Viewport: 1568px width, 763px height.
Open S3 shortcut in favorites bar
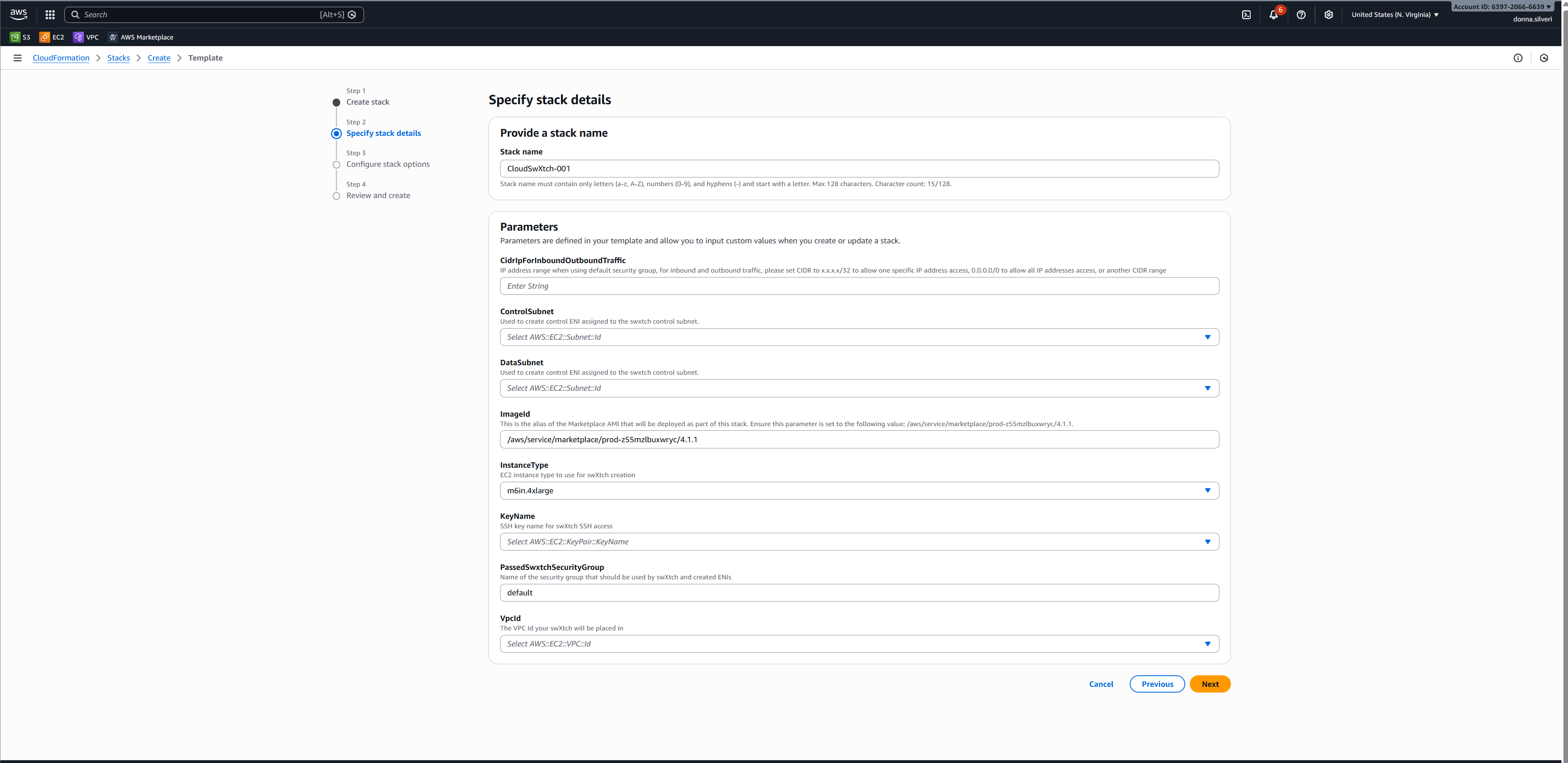[x=21, y=37]
